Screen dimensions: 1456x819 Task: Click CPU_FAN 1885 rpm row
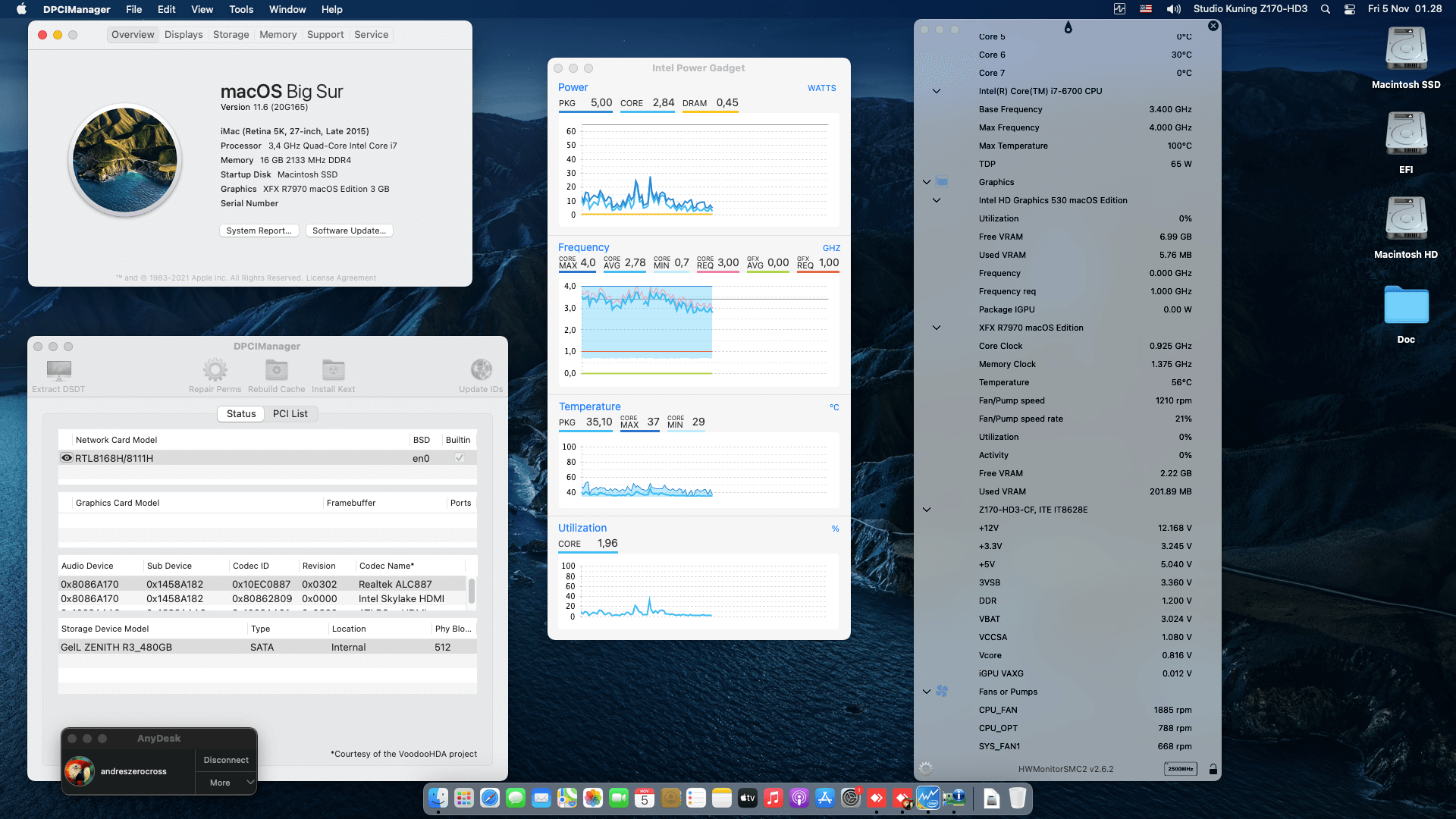pos(1084,710)
